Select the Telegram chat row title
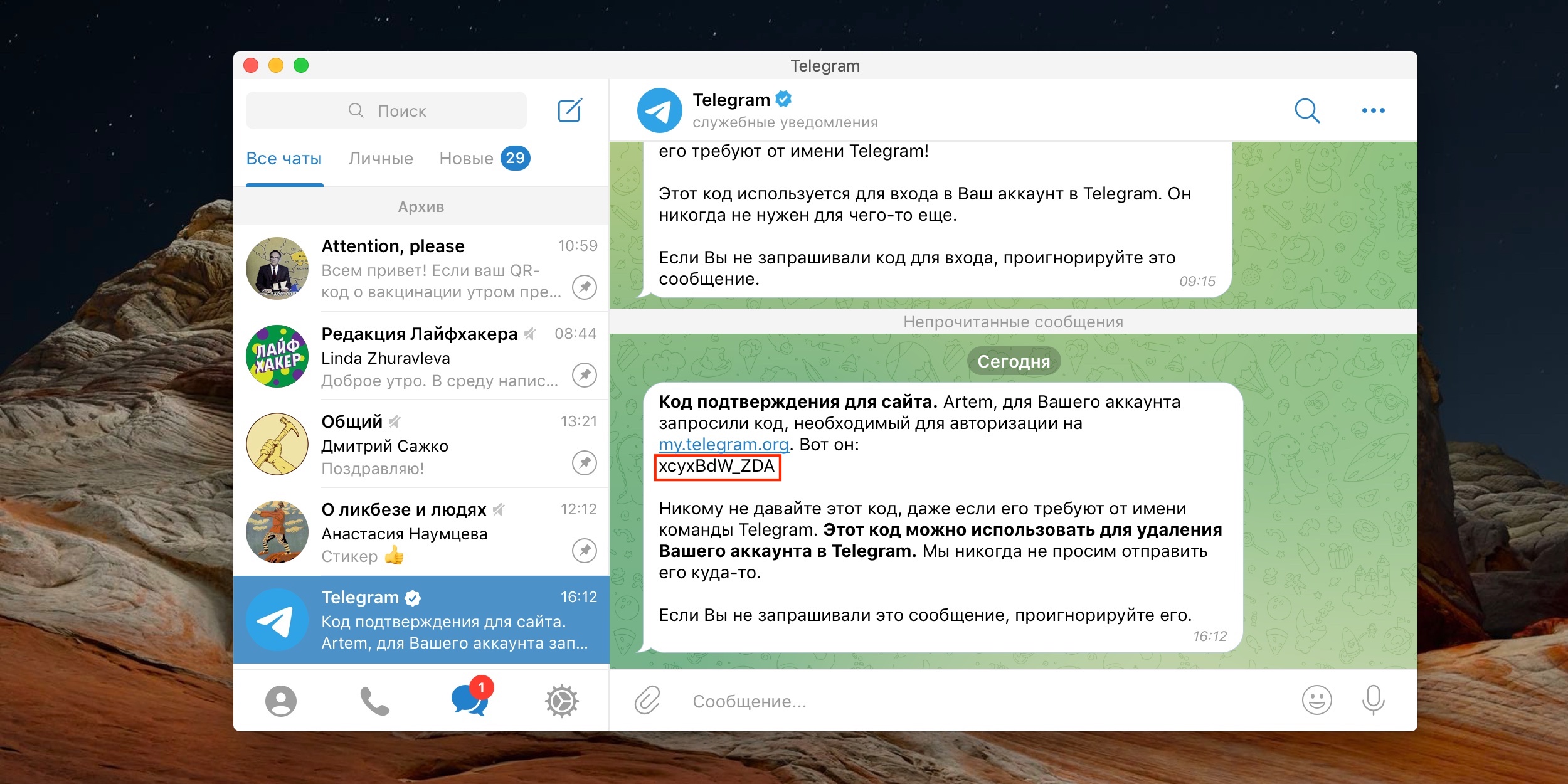 360,597
